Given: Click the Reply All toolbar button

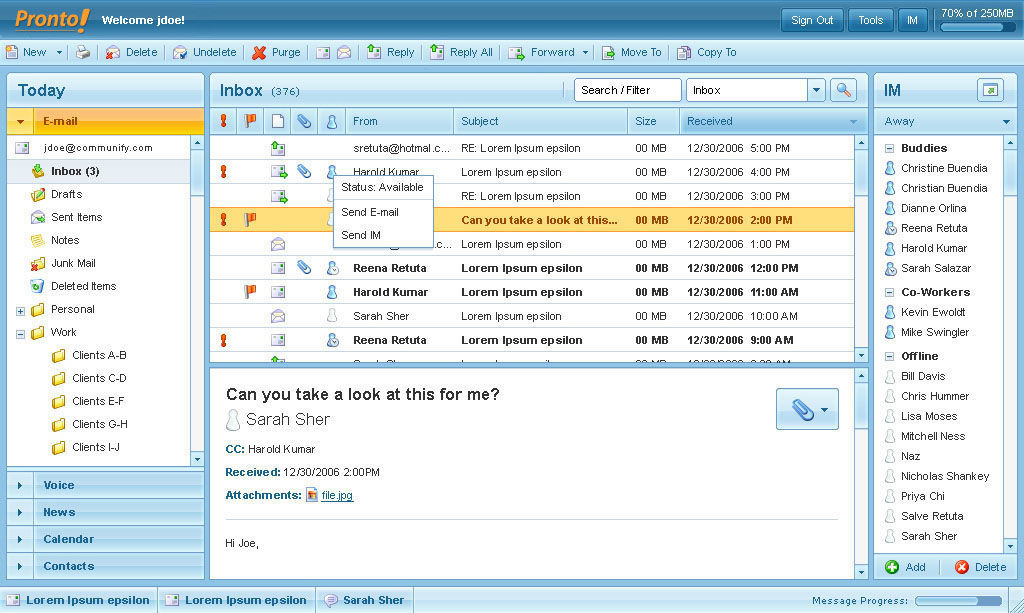Looking at the screenshot, I should (x=461, y=52).
